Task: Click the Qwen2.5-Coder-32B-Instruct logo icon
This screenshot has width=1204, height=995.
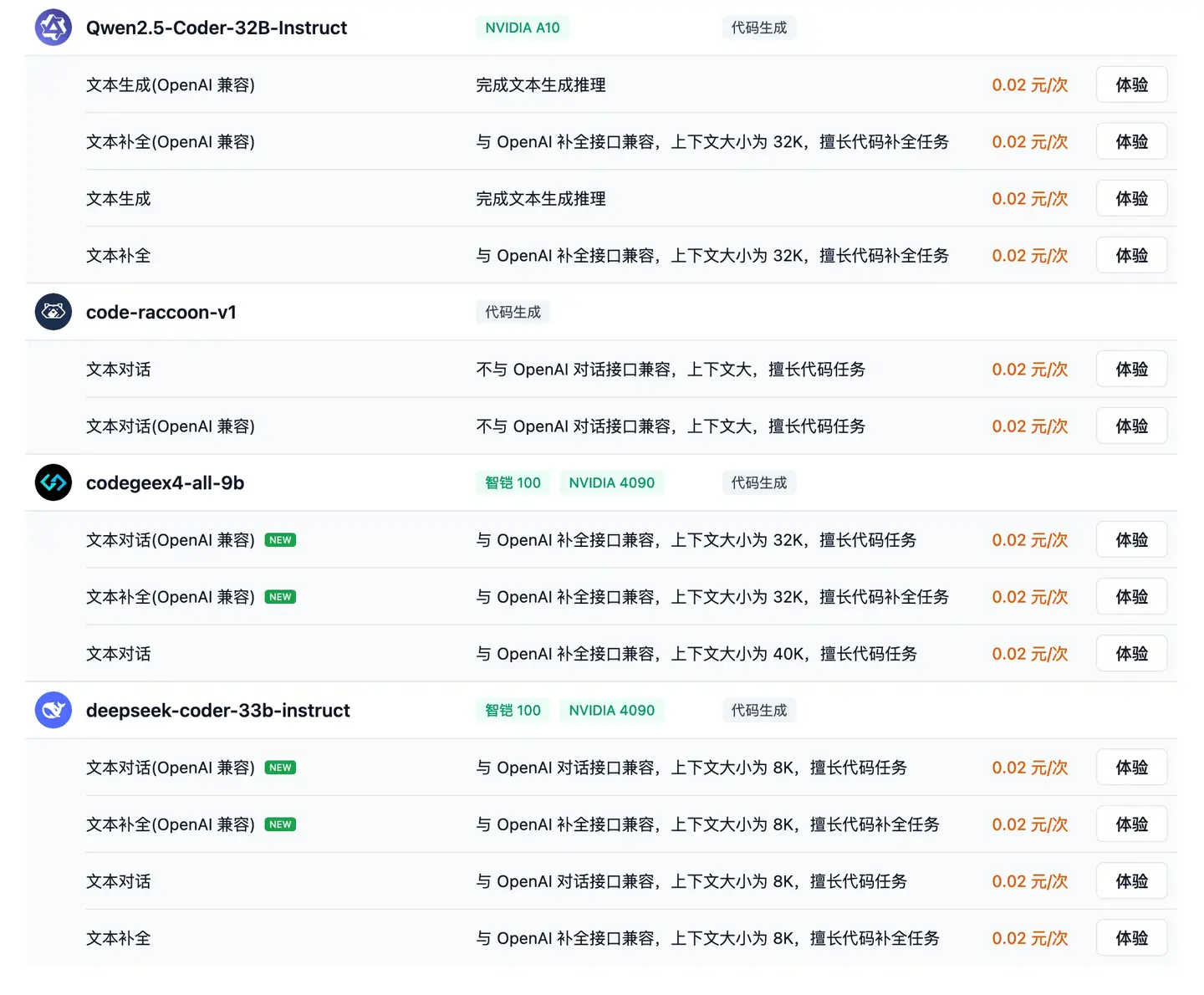Action: point(53,28)
